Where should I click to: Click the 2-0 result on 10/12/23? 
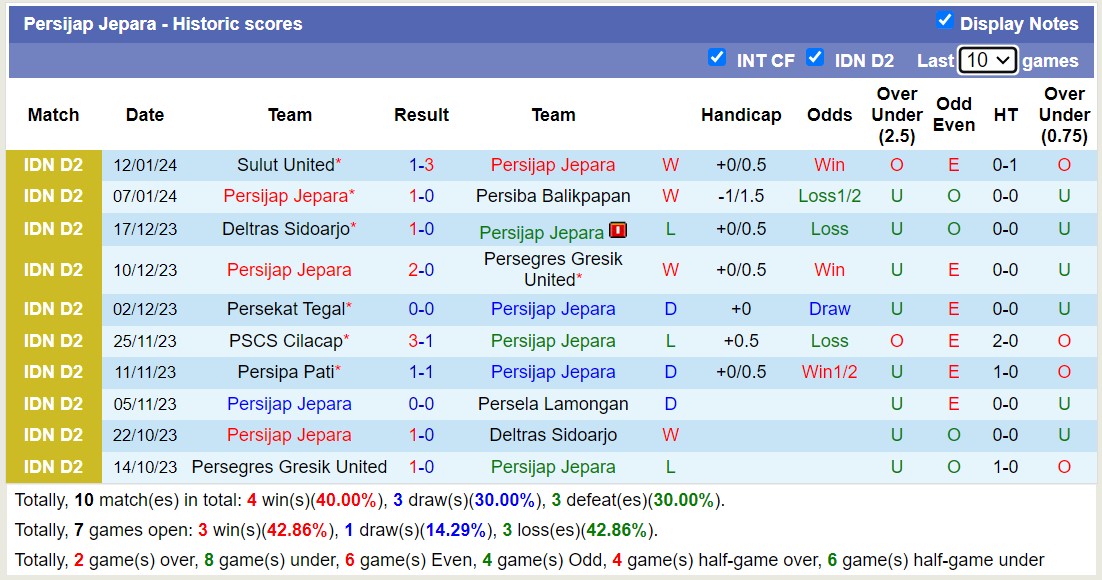click(x=421, y=270)
